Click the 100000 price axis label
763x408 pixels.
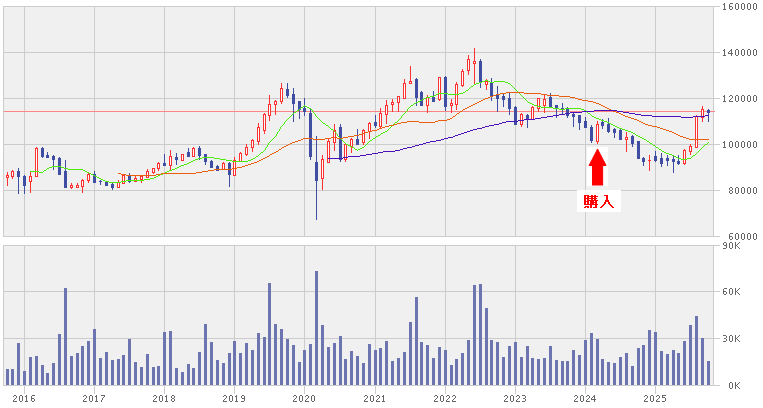(x=737, y=145)
